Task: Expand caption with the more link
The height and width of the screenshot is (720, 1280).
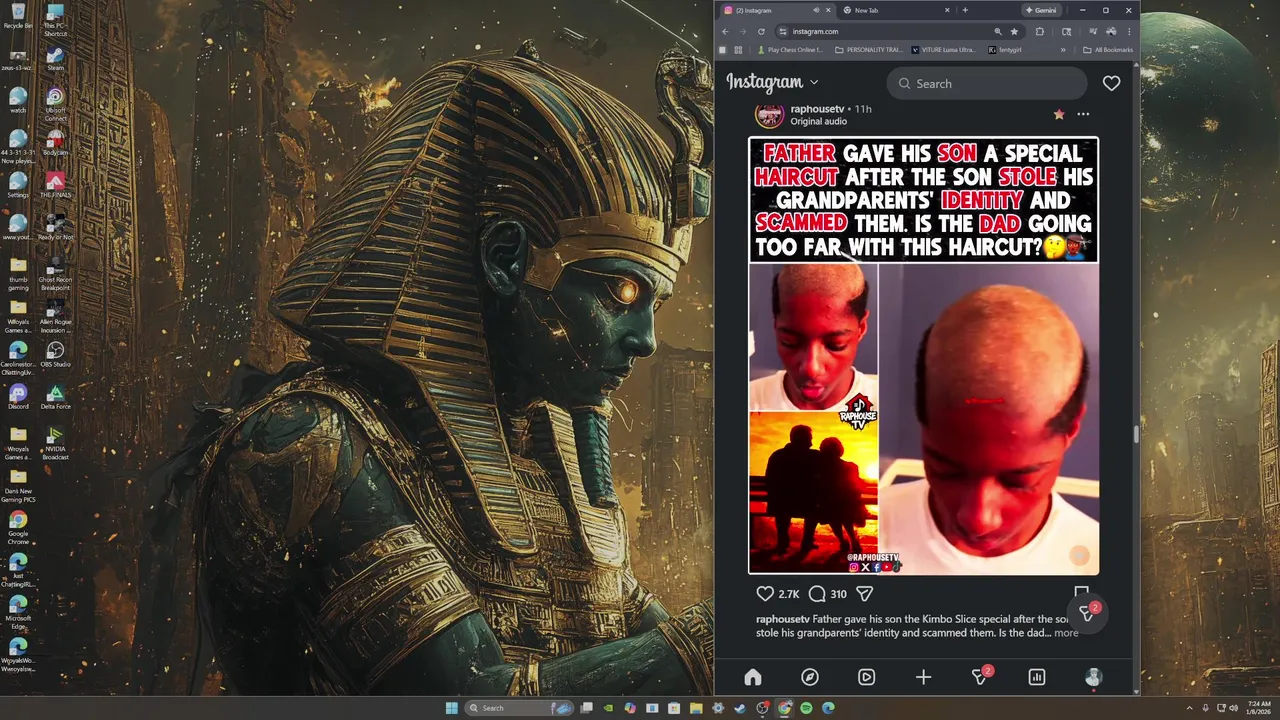Action: [1066, 632]
